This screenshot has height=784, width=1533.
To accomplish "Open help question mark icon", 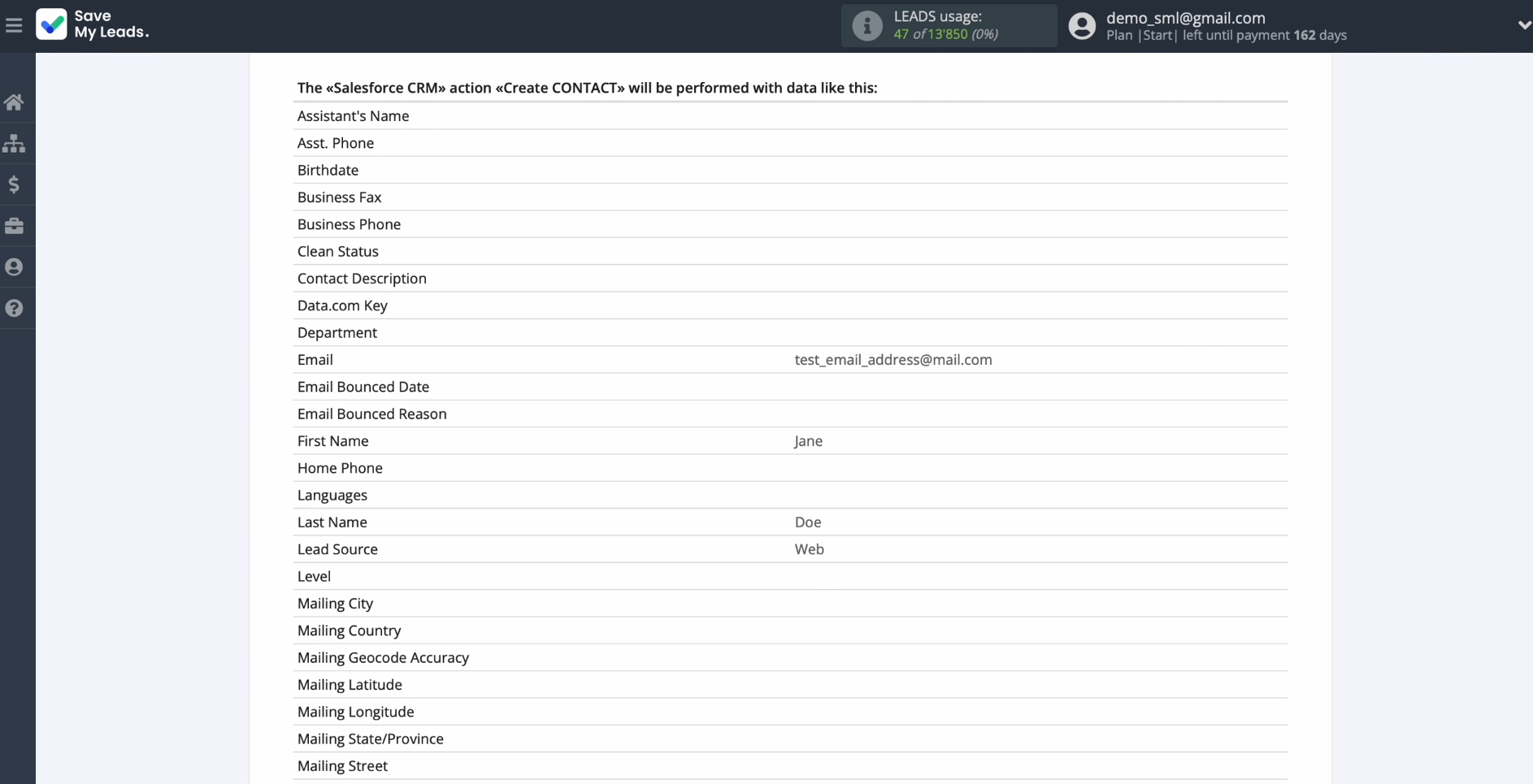I will click(14, 308).
